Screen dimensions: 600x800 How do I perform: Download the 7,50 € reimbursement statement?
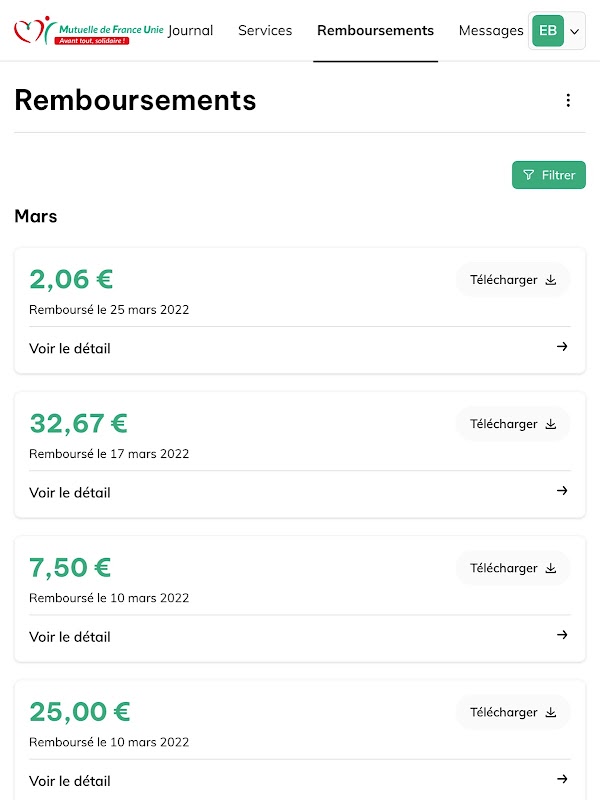click(x=513, y=568)
